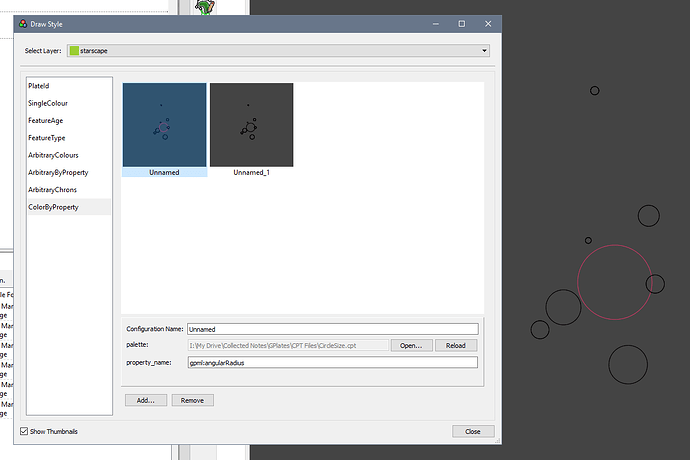The height and width of the screenshot is (460, 690).
Task: Select the FeatureAge style category
Action: pyautogui.click(x=69, y=120)
